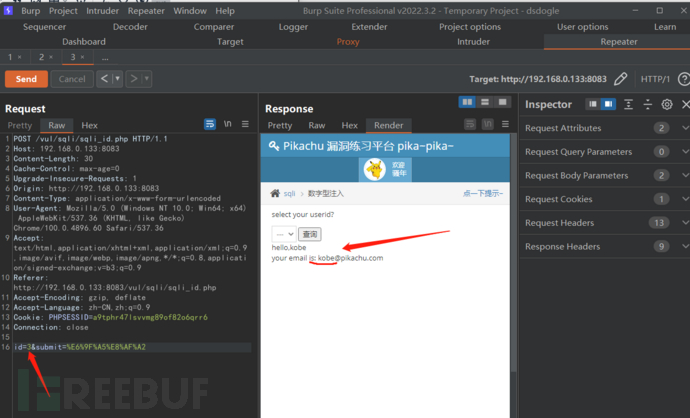Select combined tab response layout icon
Image resolution: width=690 pixels, height=418 pixels.
tap(502, 102)
